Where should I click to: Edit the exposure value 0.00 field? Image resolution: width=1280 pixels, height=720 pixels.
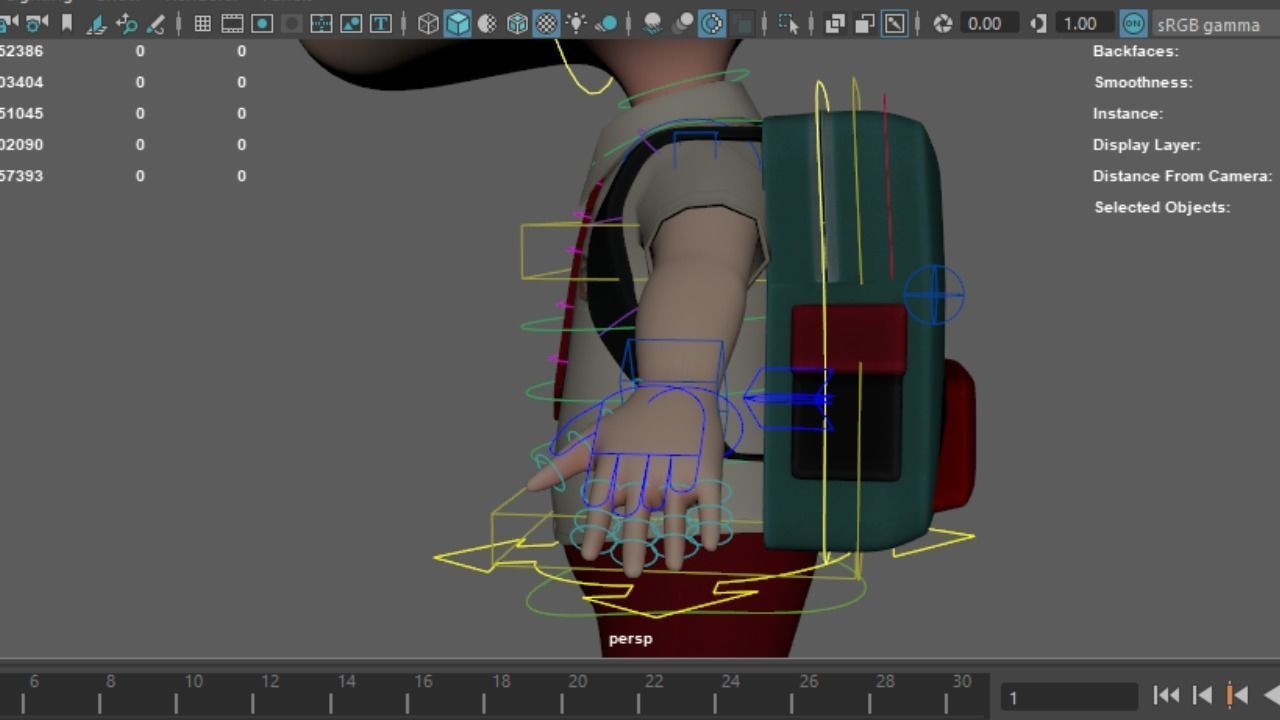click(990, 23)
